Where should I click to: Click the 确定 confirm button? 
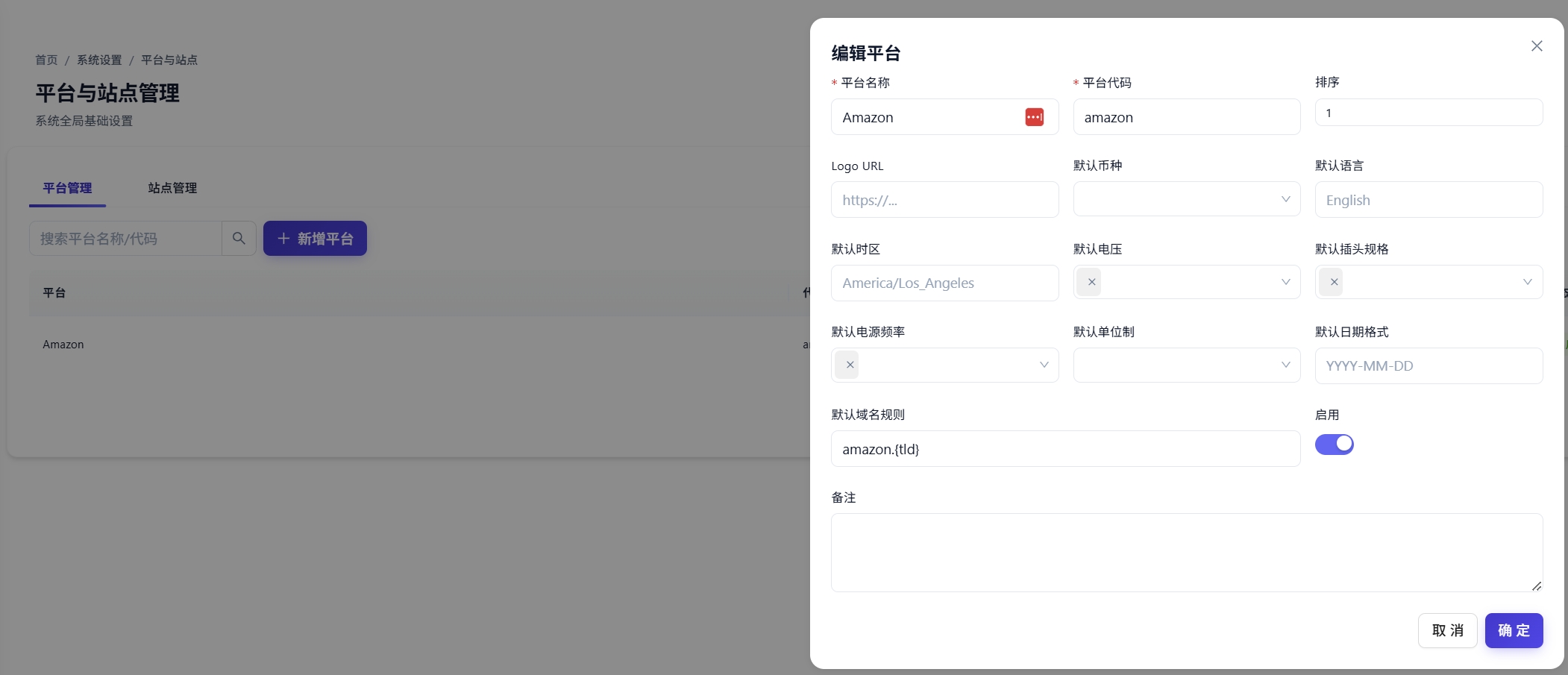tap(1513, 630)
